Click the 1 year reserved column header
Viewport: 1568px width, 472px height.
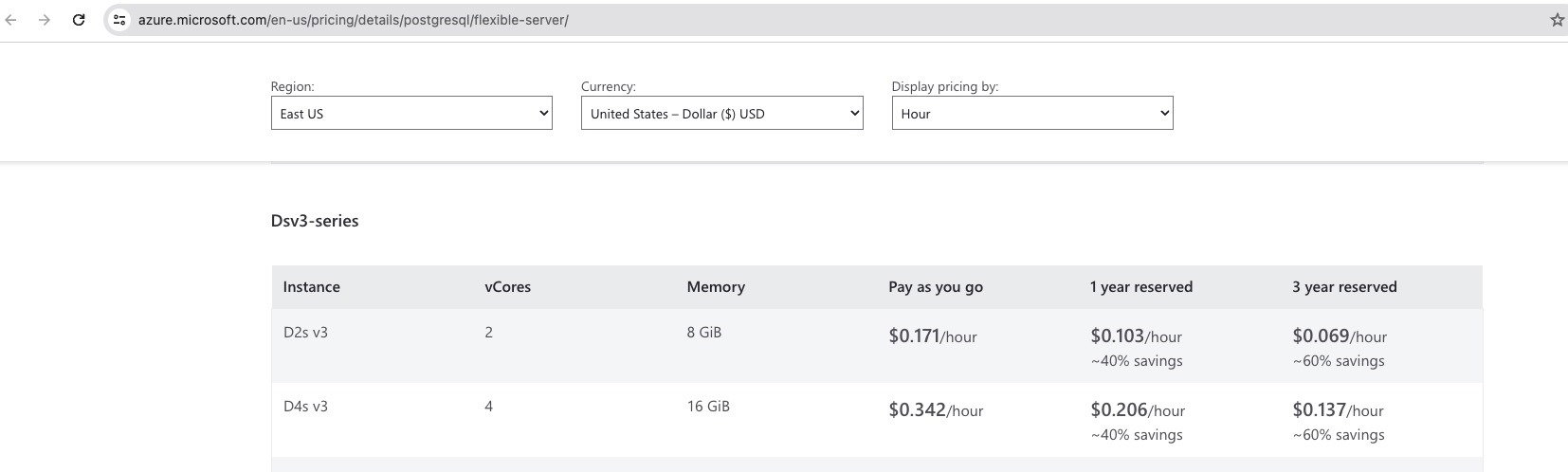point(1141,287)
